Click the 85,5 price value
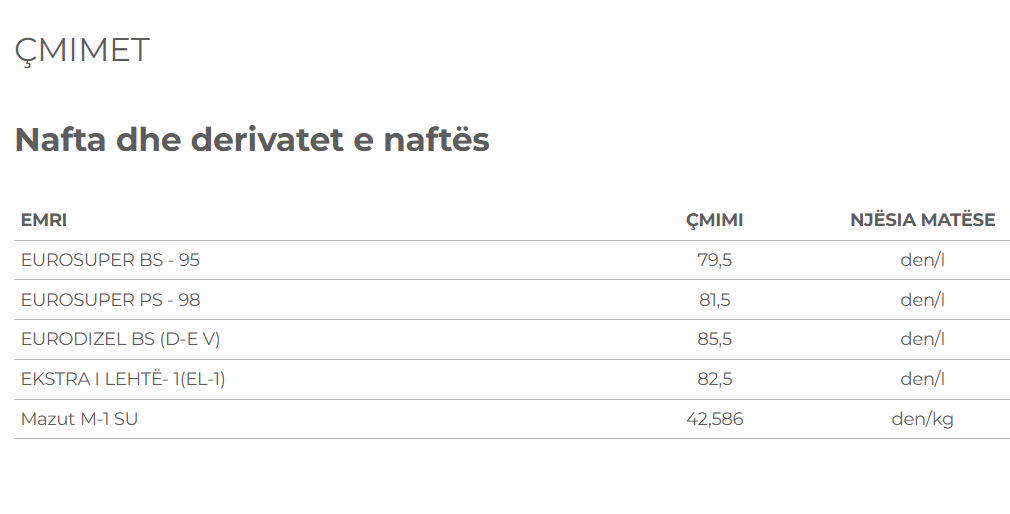Screen dimensions: 1010x514 click(714, 339)
